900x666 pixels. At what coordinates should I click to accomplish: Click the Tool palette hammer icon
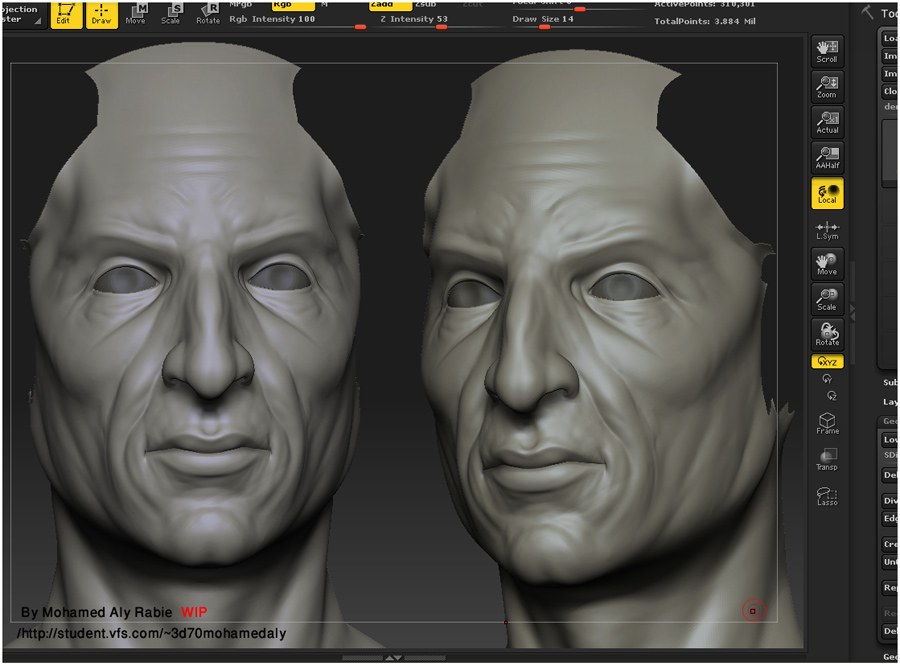click(x=867, y=11)
